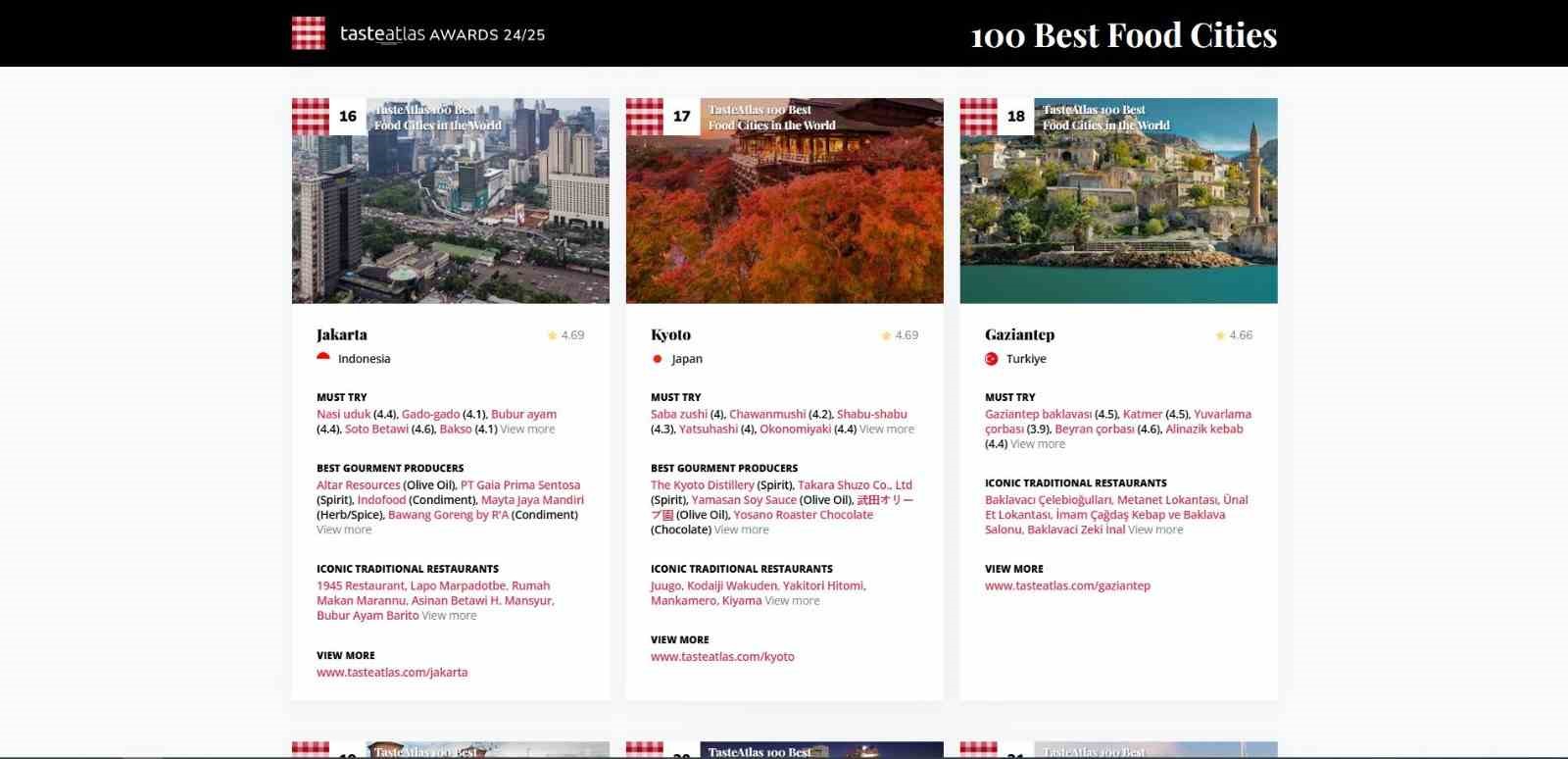Screen dimensions: 1568x759
Task: Select The Kyoto Distillery producer link
Action: pyautogui.click(x=702, y=485)
